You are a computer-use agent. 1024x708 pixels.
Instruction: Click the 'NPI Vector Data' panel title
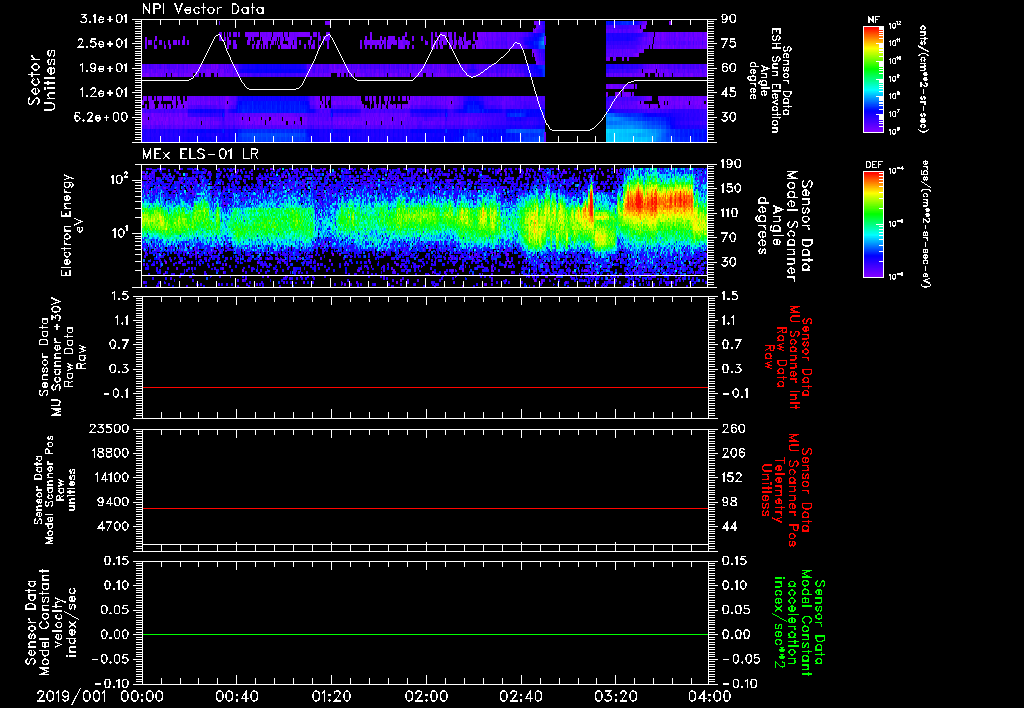click(x=203, y=9)
